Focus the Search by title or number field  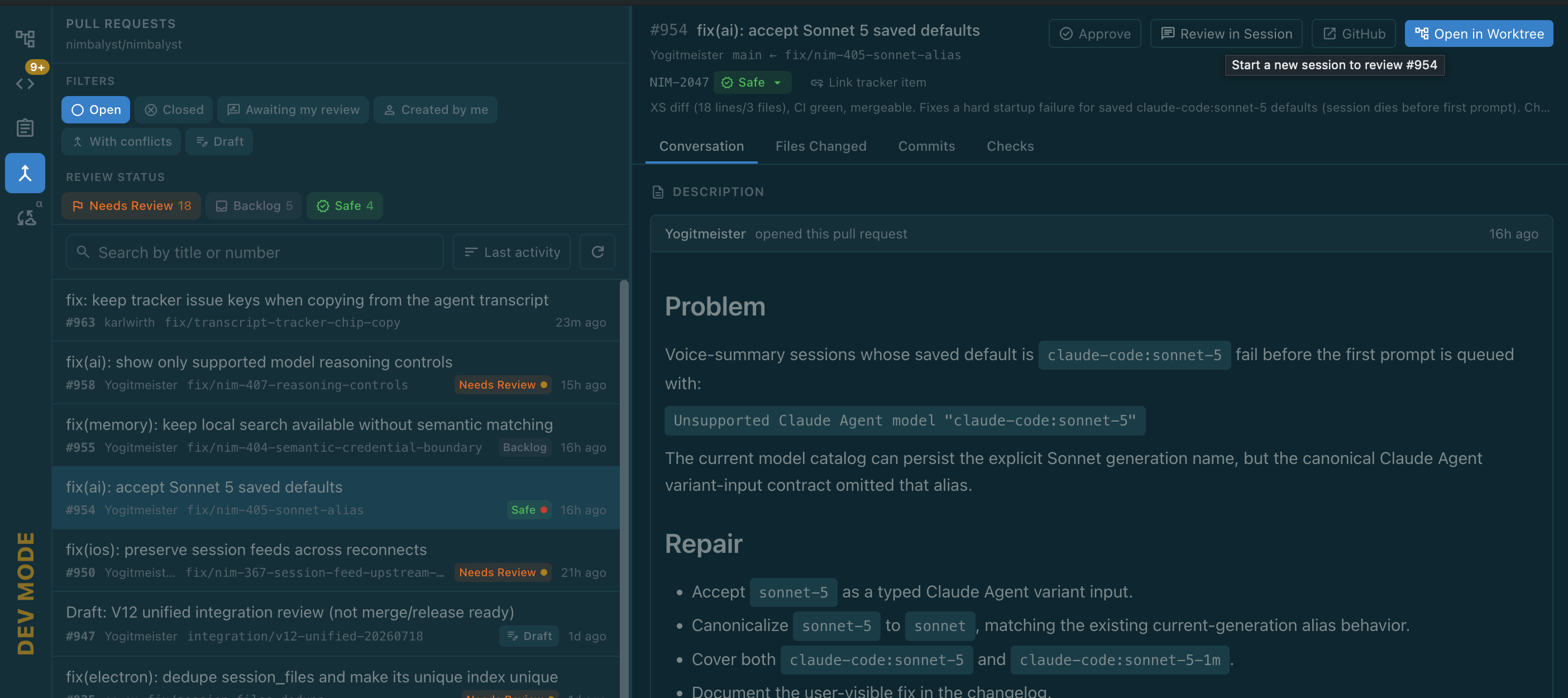[x=255, y=252]
